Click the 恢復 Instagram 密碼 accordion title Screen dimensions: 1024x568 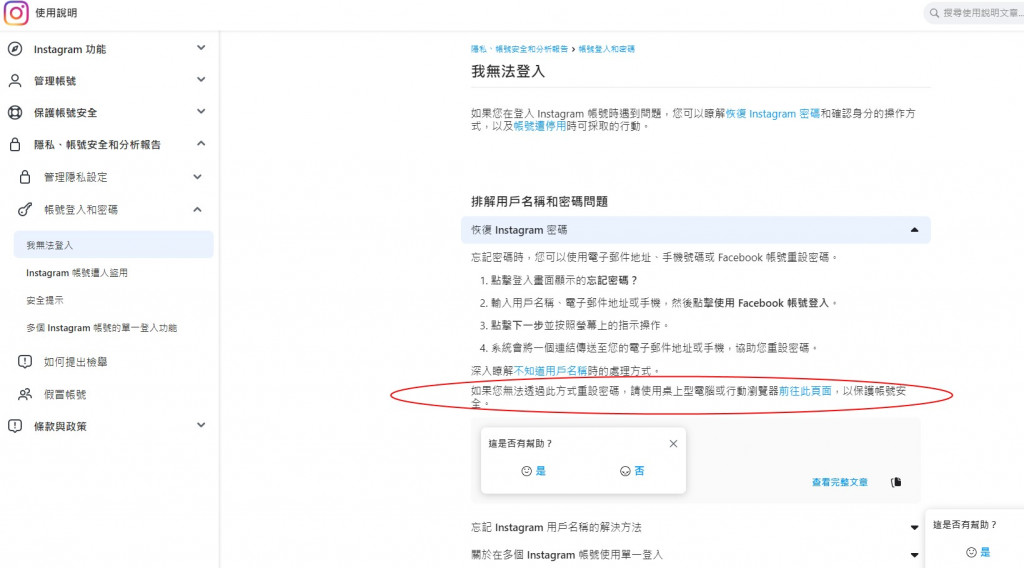519,230
